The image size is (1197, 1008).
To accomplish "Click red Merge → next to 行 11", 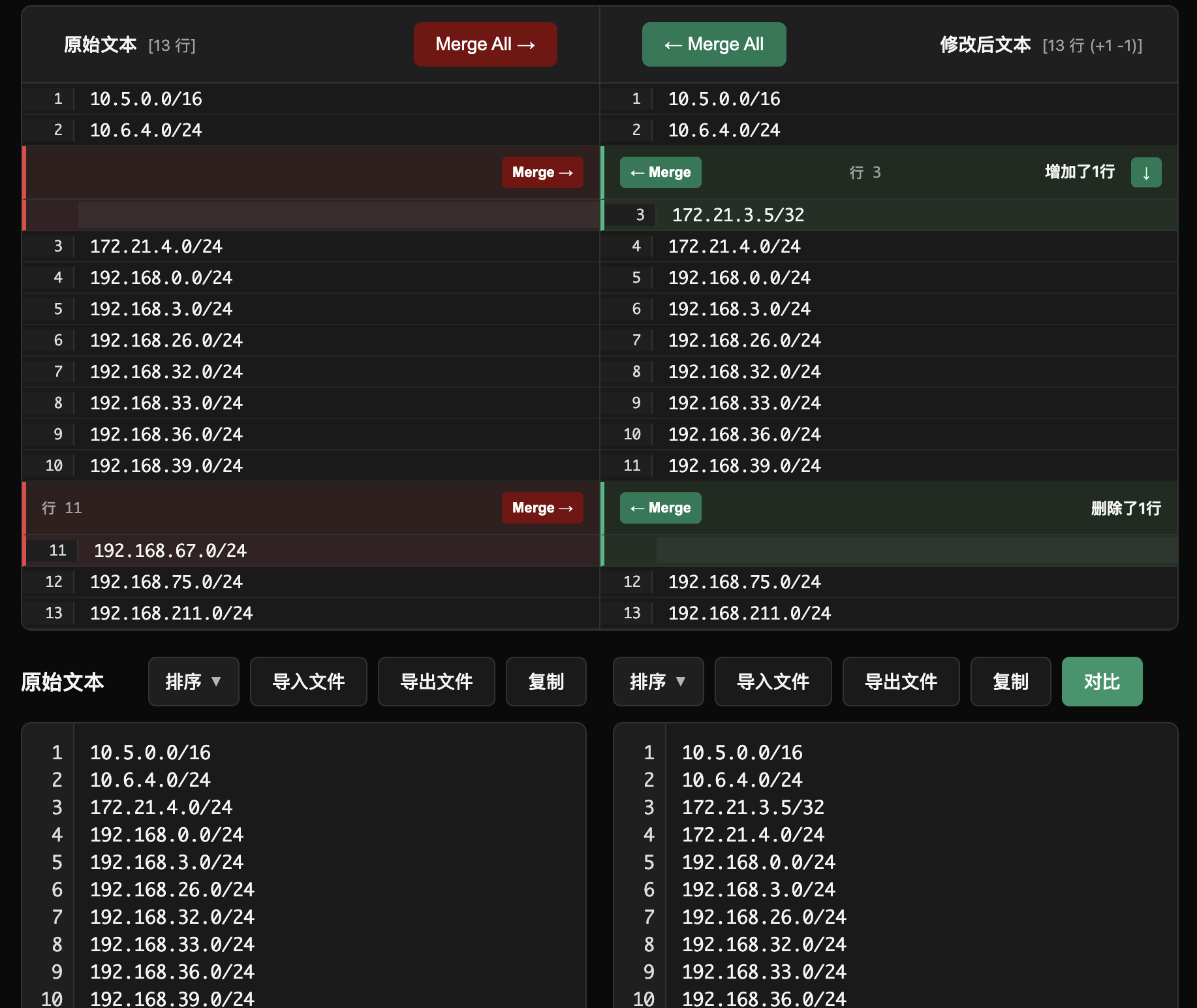I will click(542, 508).
